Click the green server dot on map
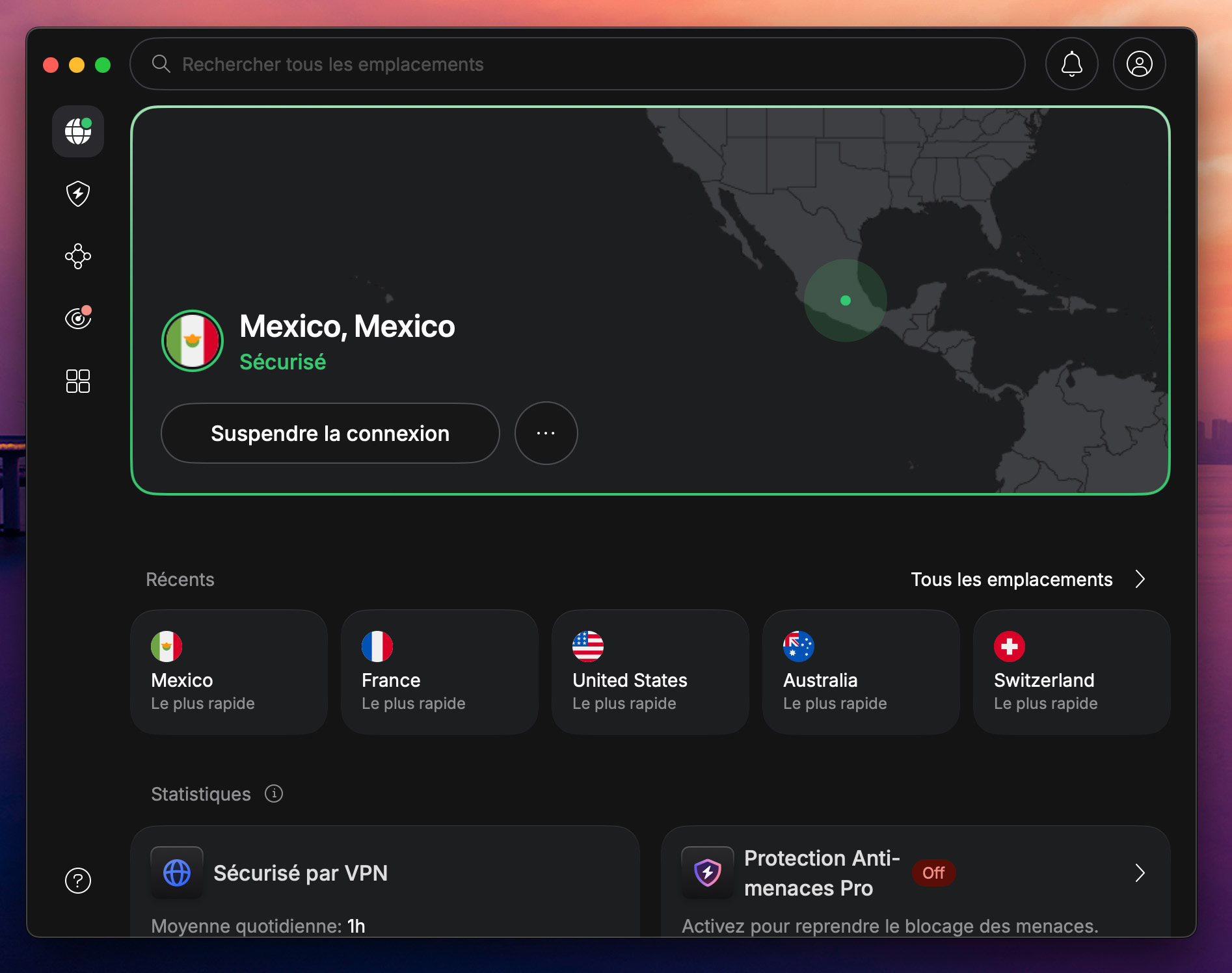 point(846,300)
